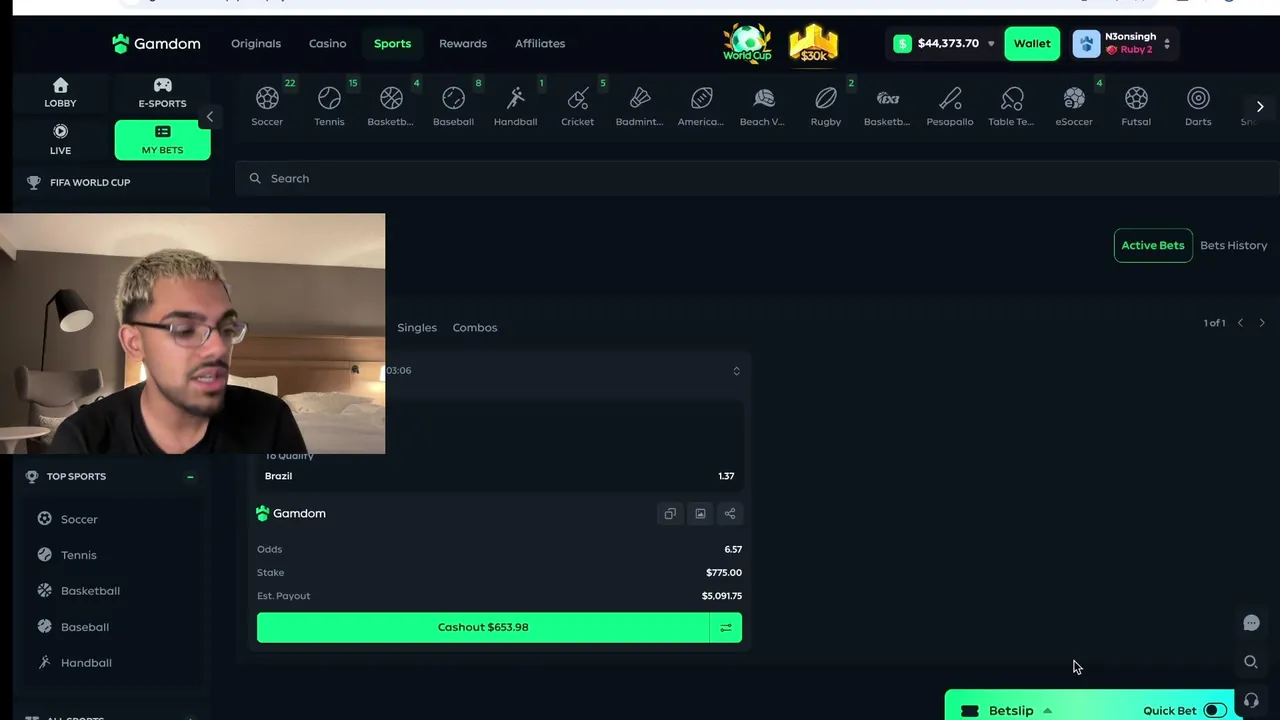The image size is (1280, 720).
Task: Go to the Lobby section
Action: pyautogui.click(x=60, y=93)
